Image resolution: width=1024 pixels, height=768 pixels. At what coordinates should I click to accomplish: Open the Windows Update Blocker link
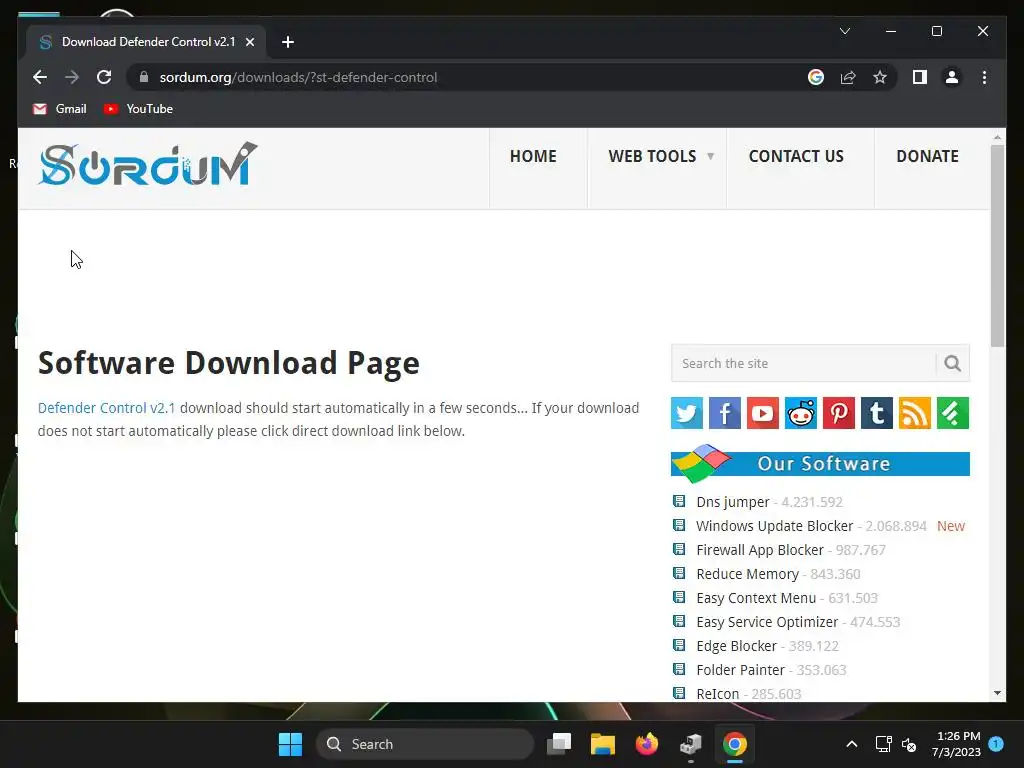[x=775, y=526]
